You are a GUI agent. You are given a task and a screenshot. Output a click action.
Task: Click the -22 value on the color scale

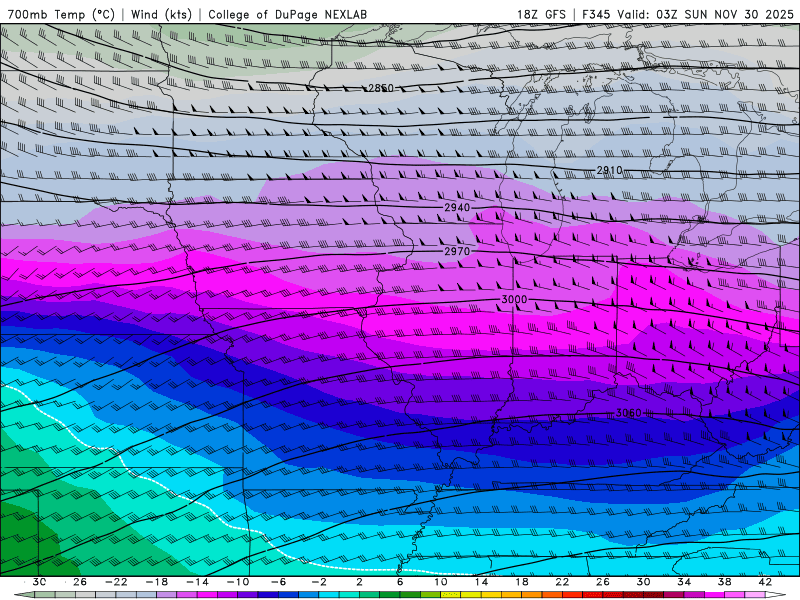coord(116,582)
